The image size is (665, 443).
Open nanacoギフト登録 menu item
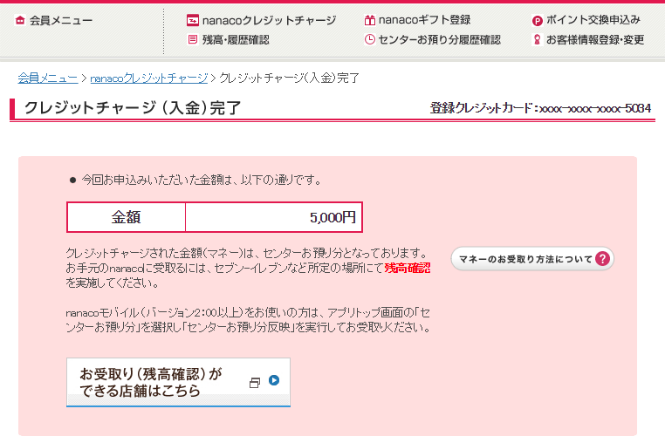[x=425, y=20]
